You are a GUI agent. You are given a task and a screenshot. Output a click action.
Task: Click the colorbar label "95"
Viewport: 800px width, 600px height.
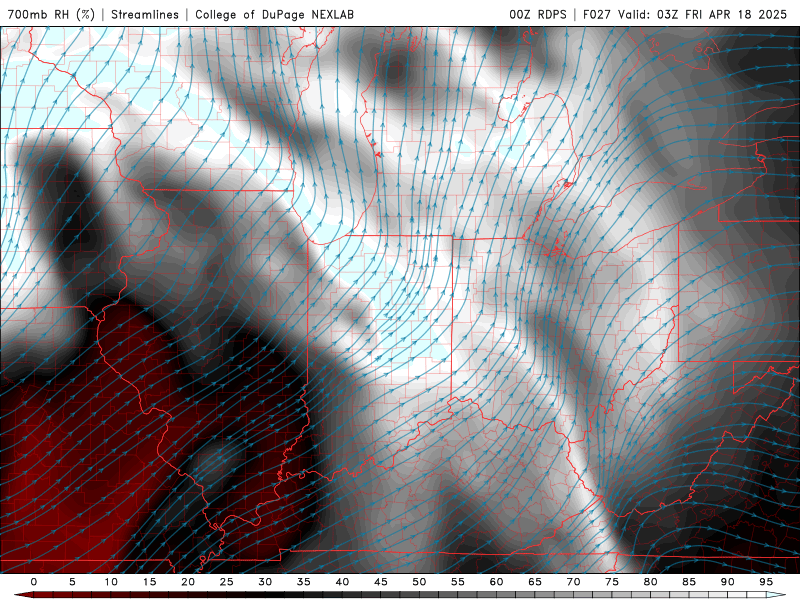click(766, 582)
